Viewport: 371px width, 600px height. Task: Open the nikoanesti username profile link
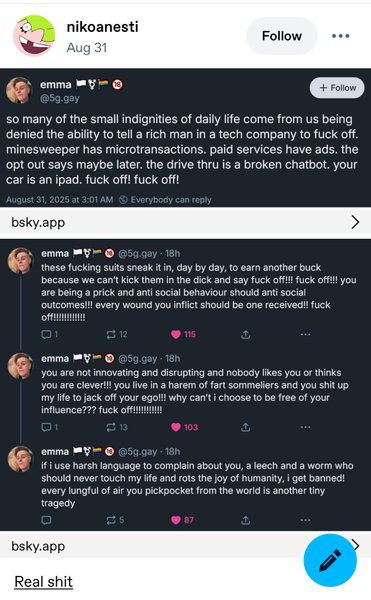click(x=103, y=27)
